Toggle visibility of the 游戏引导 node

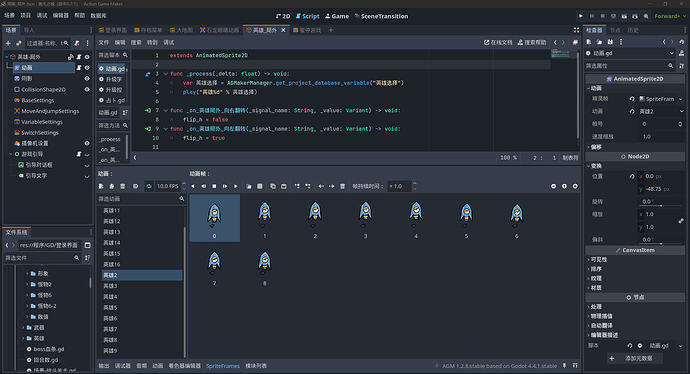click(x=87, y=154)
